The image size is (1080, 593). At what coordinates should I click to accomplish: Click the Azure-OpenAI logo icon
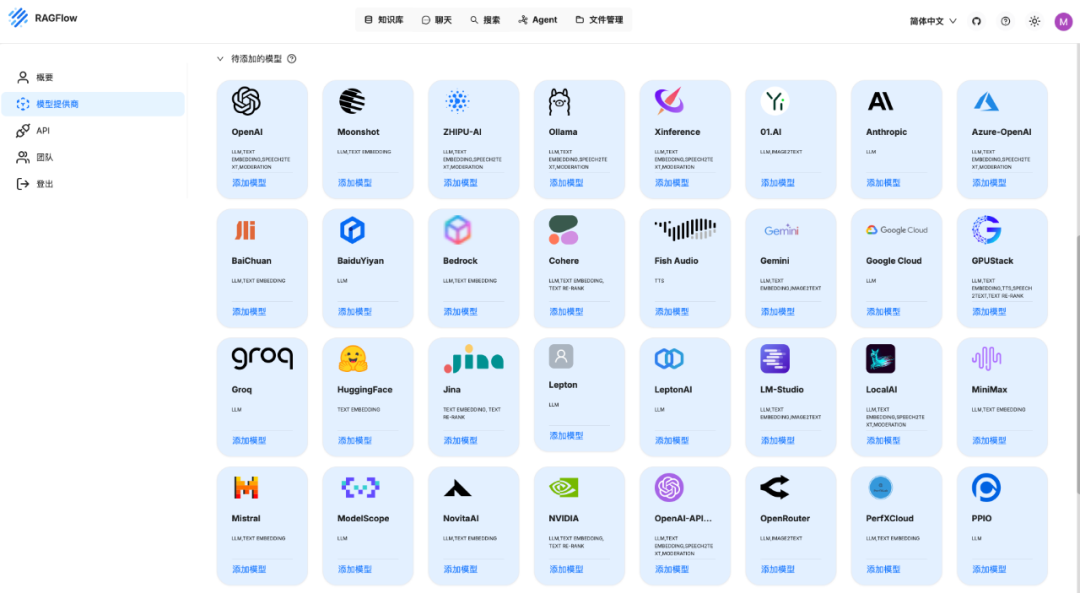[986, 102]
